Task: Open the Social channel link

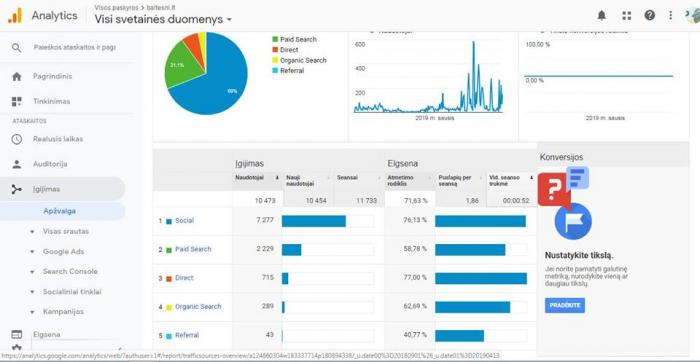Action: point(184,221)
